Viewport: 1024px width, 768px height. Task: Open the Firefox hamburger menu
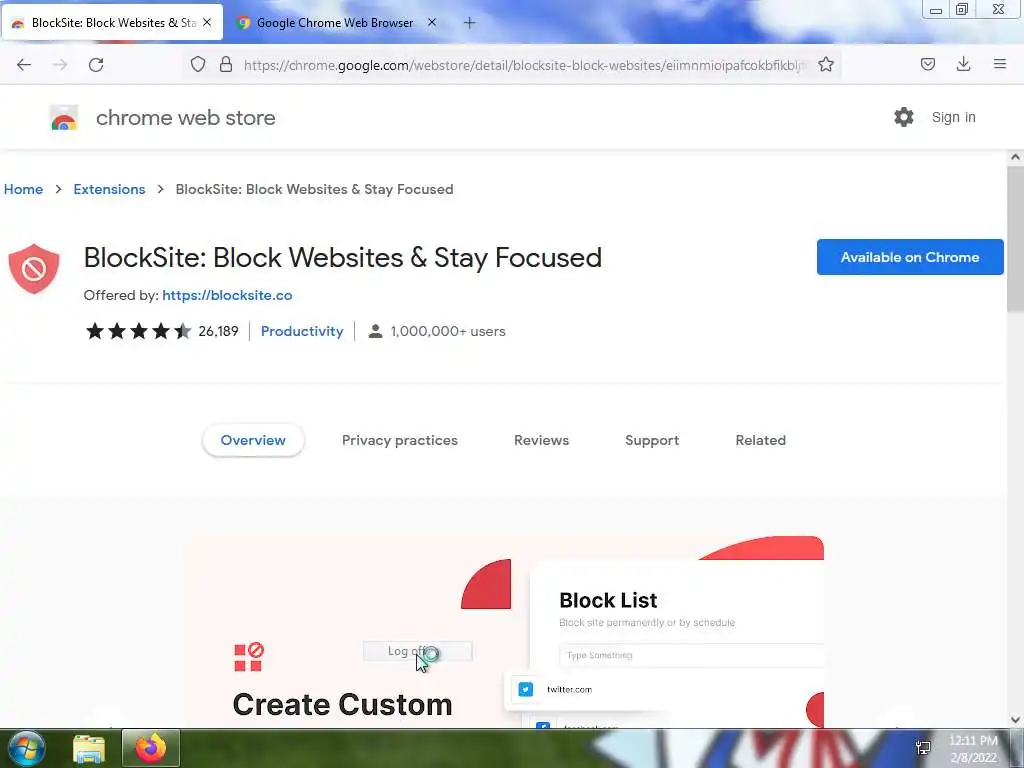pyautogui.click(x=1000, y=64)
